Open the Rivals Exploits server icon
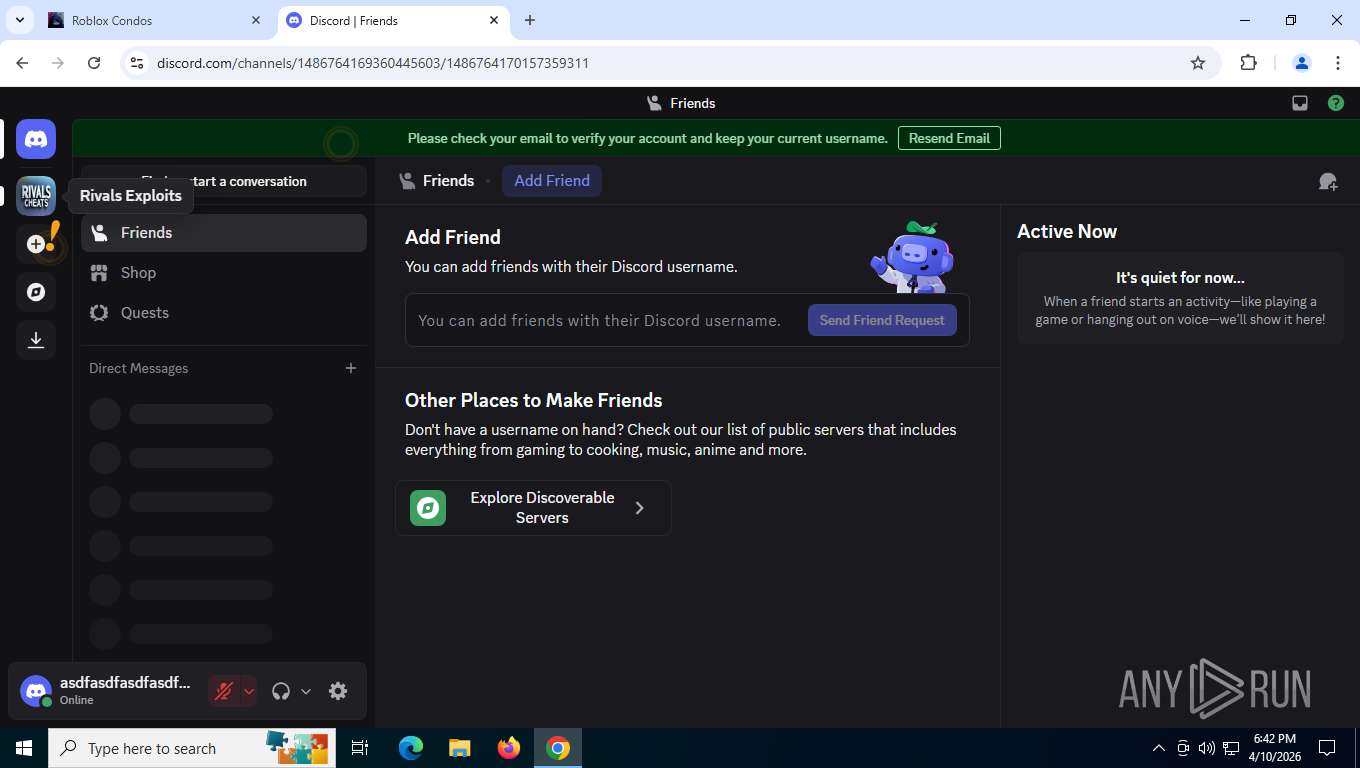 click(36, 195)
